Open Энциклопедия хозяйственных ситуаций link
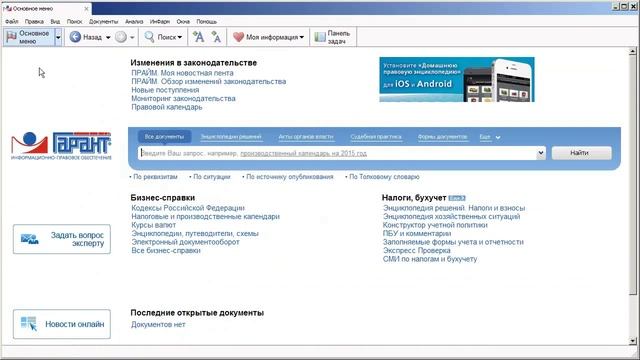This screenshot has width=640, height=360. (x=451, y=217)
